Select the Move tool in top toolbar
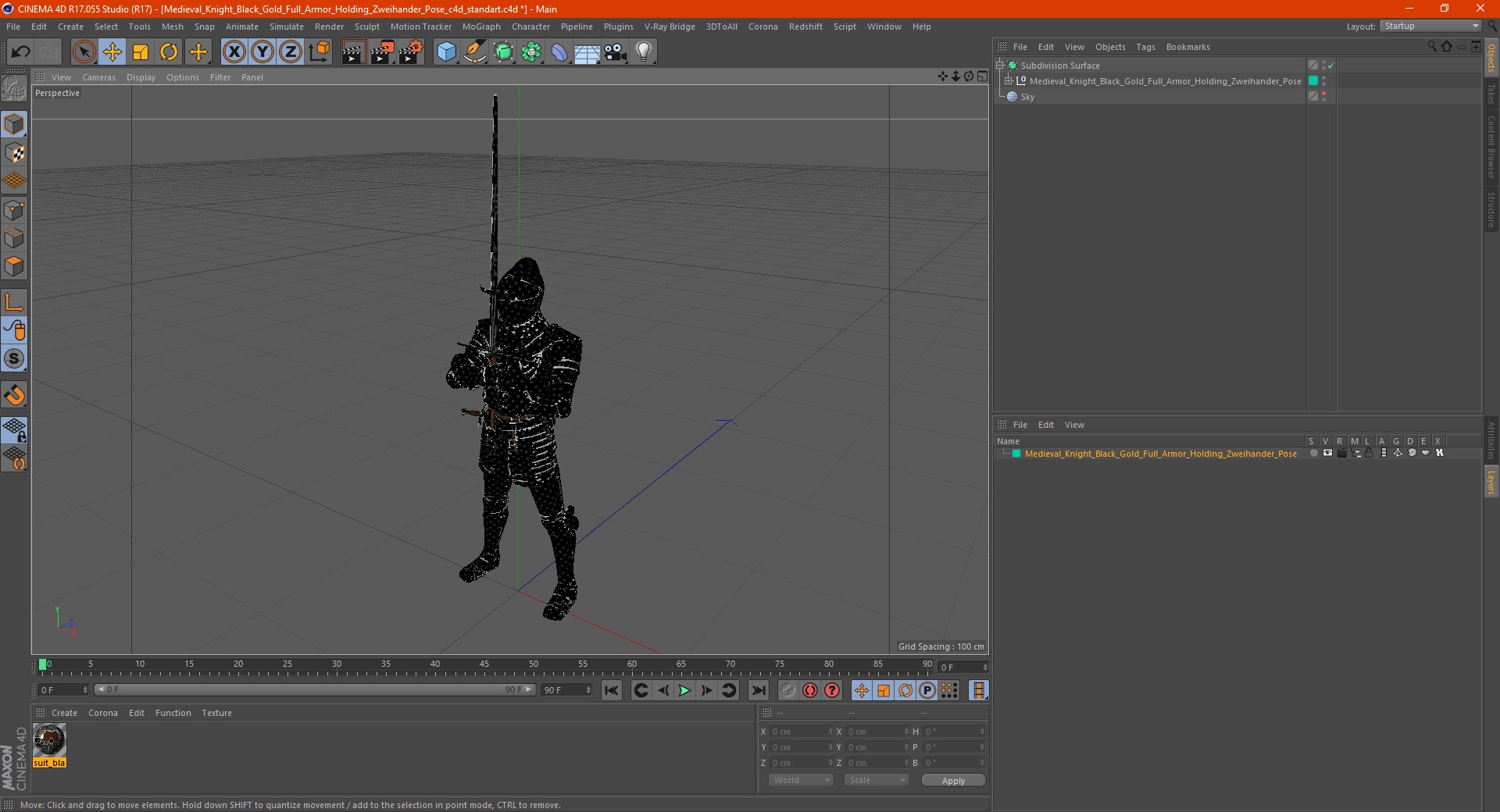 pos(112,52)
